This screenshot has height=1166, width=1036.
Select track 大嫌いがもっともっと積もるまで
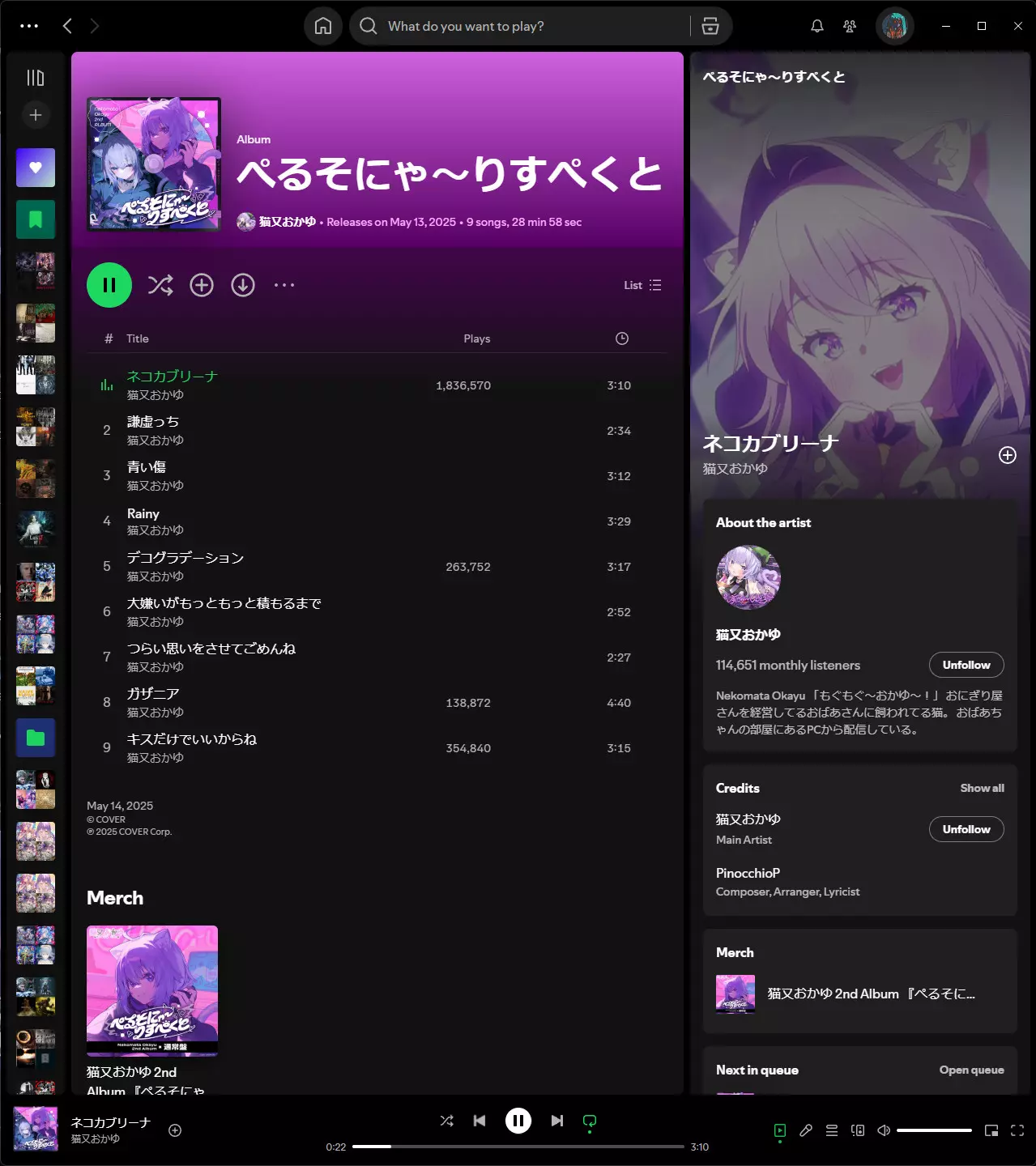tap(377, 612)
